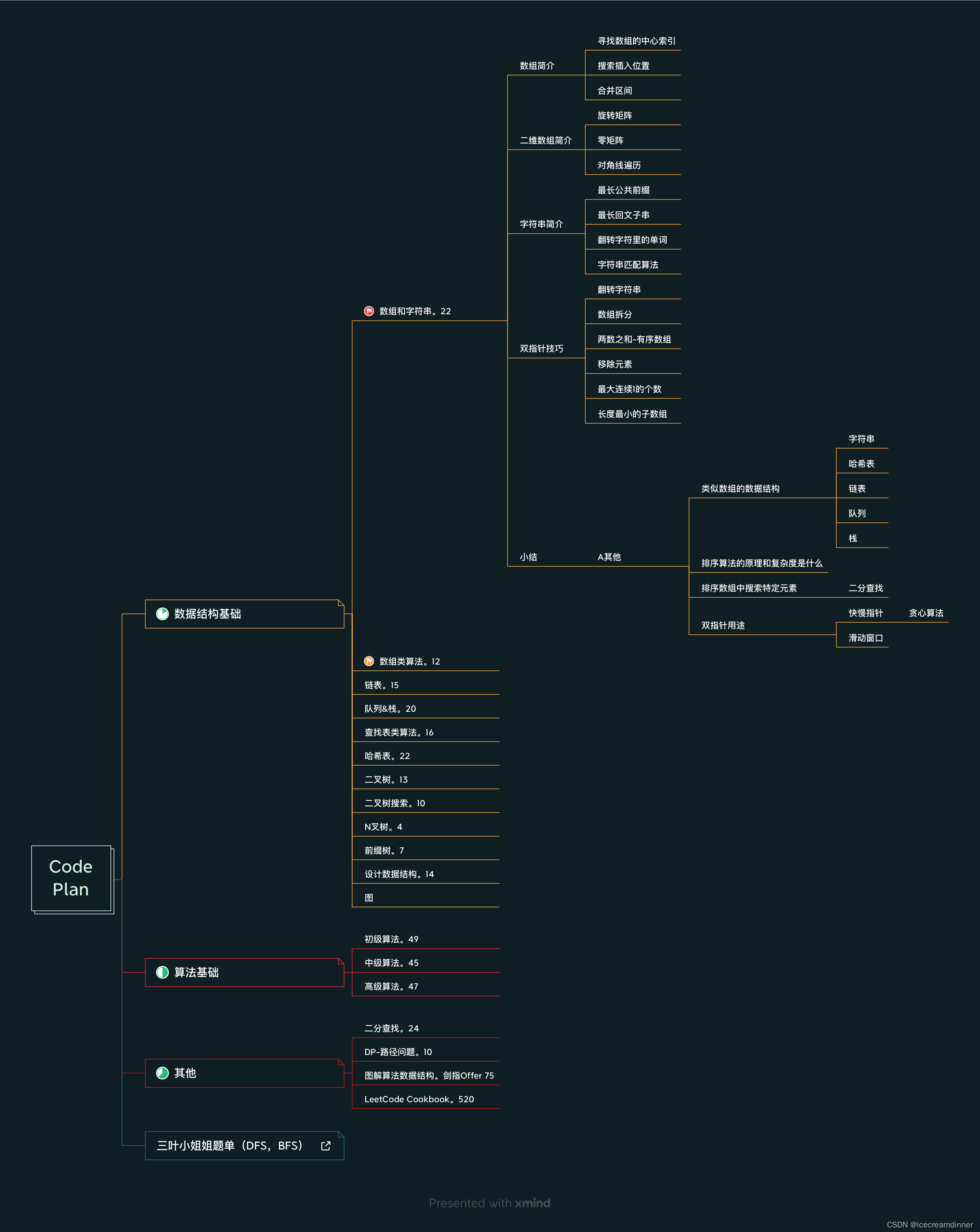The height and width of the screenshot is (1232, 980).
Task: Click 零矩阵 leaf
Action: pos(610,140)
